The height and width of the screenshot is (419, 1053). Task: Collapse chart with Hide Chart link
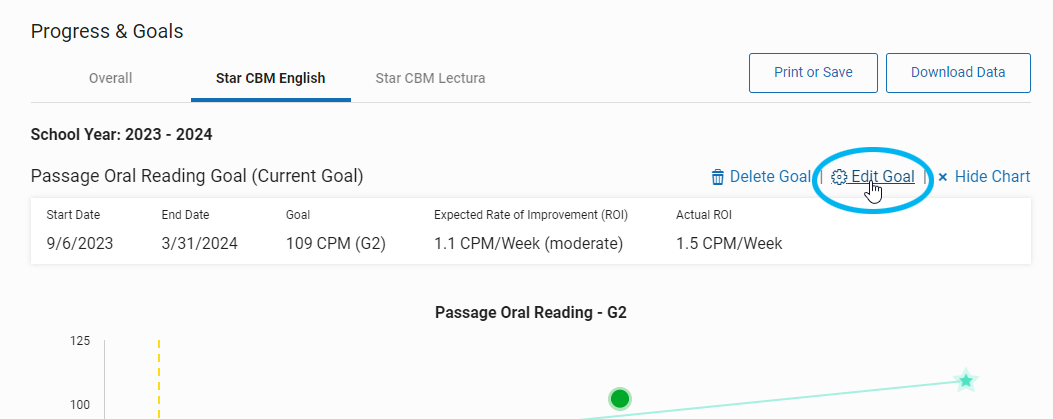[993, 177]
